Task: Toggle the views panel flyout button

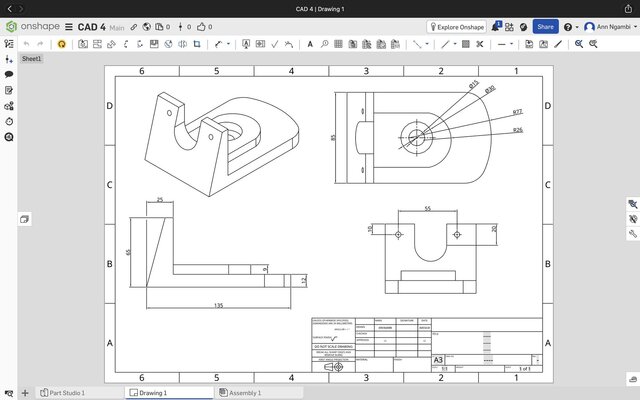Action: tap(24, 219)
